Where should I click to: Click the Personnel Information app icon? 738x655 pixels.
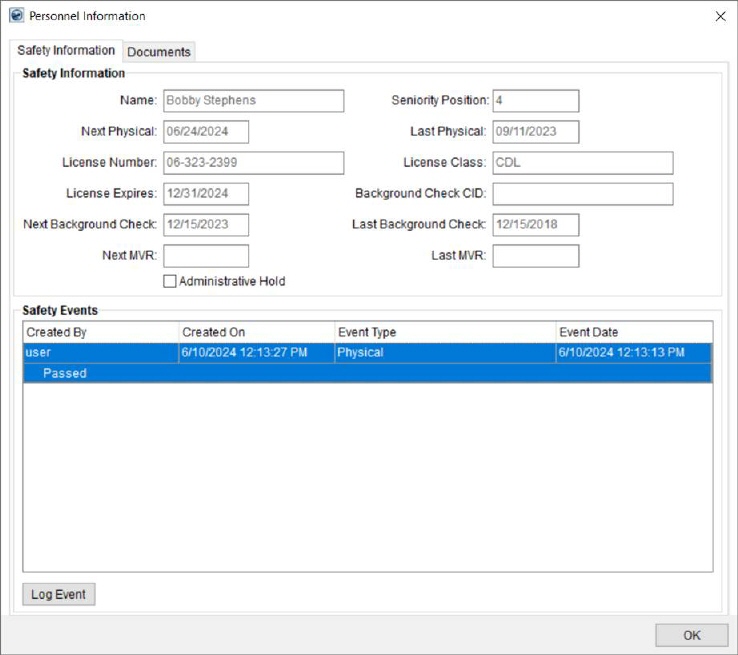coord(16,16)
